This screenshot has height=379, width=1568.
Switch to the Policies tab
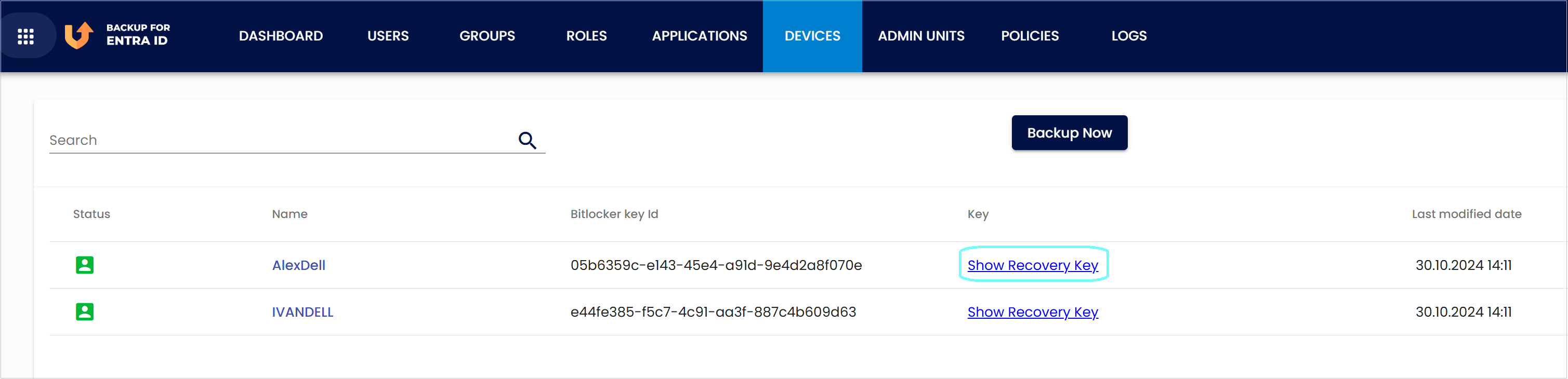(1030, 36)
